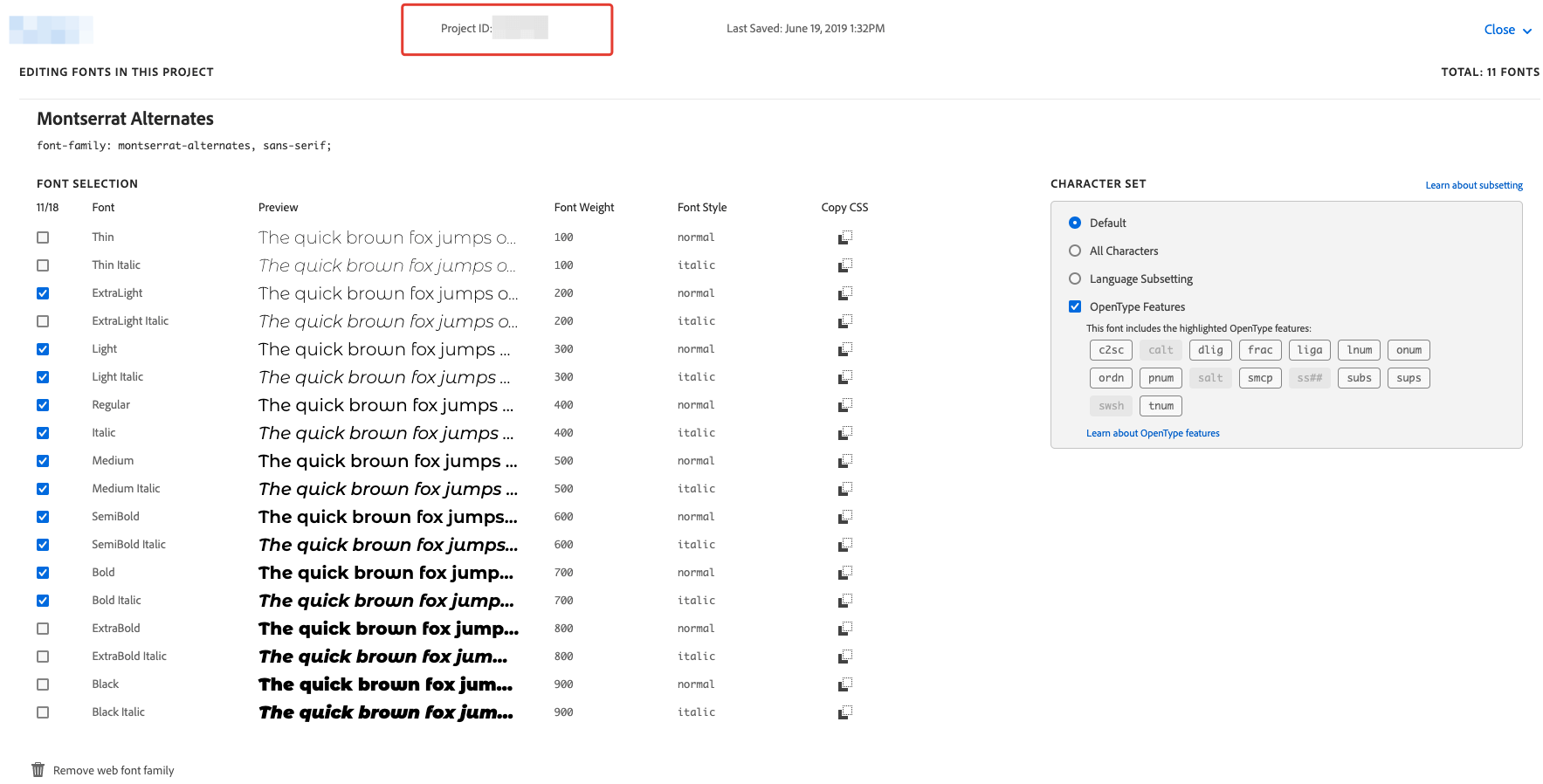Choose Language Subsetting radio option

pyautogui.click(x=1075, y=279)
